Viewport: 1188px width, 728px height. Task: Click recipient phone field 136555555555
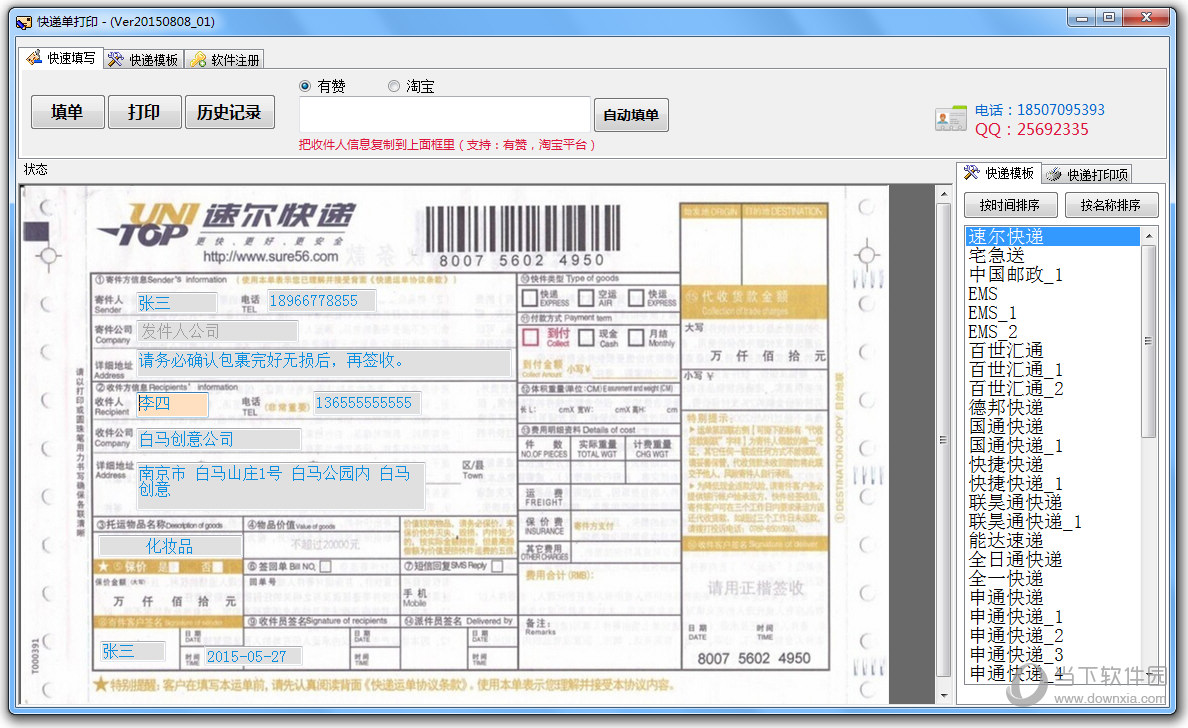[366, 403]
